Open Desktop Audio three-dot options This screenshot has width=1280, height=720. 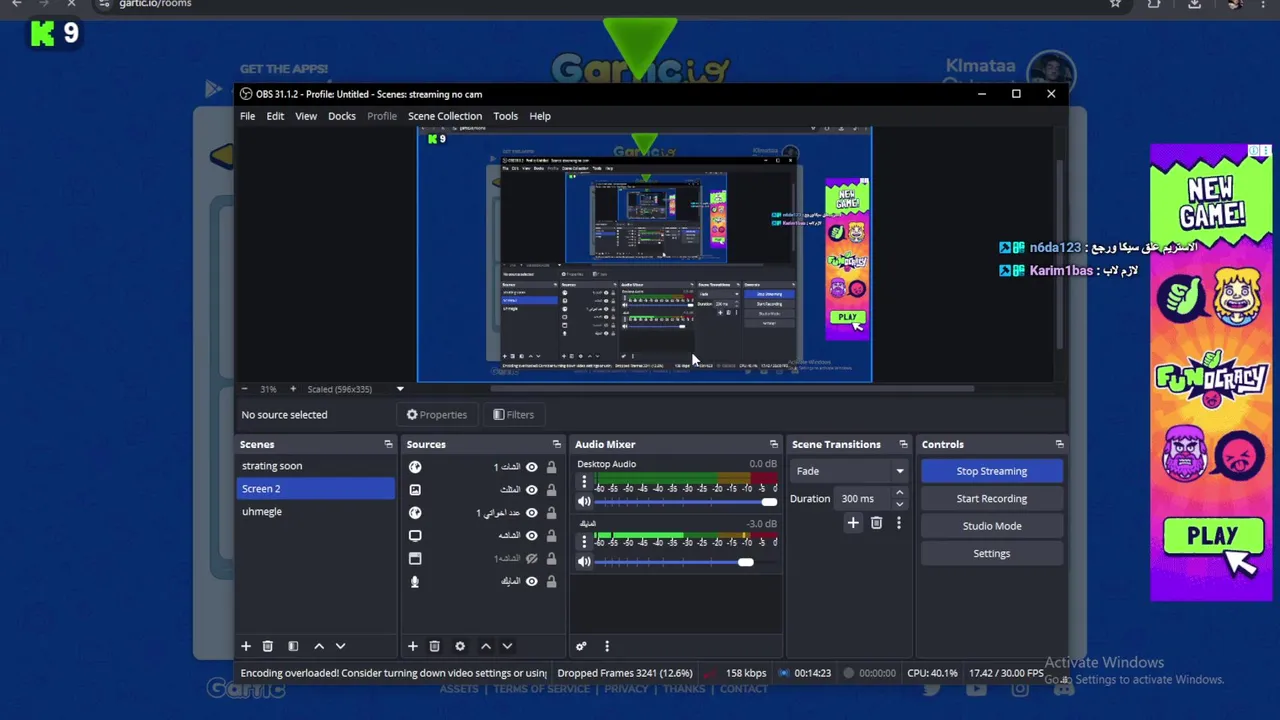click(584, 482)
